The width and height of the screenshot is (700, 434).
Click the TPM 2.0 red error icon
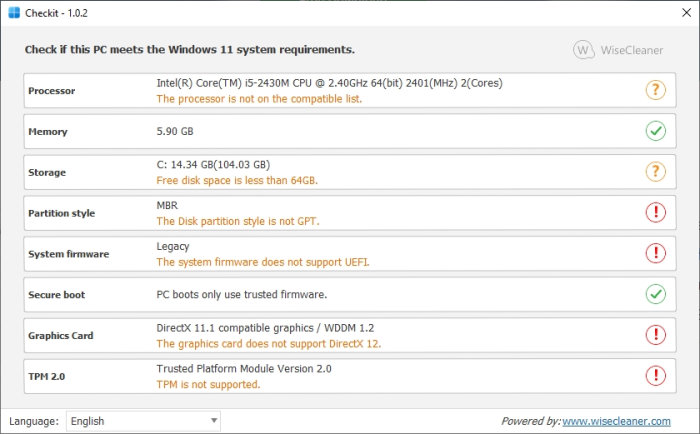pyautogui.click(x=655, y=376)
